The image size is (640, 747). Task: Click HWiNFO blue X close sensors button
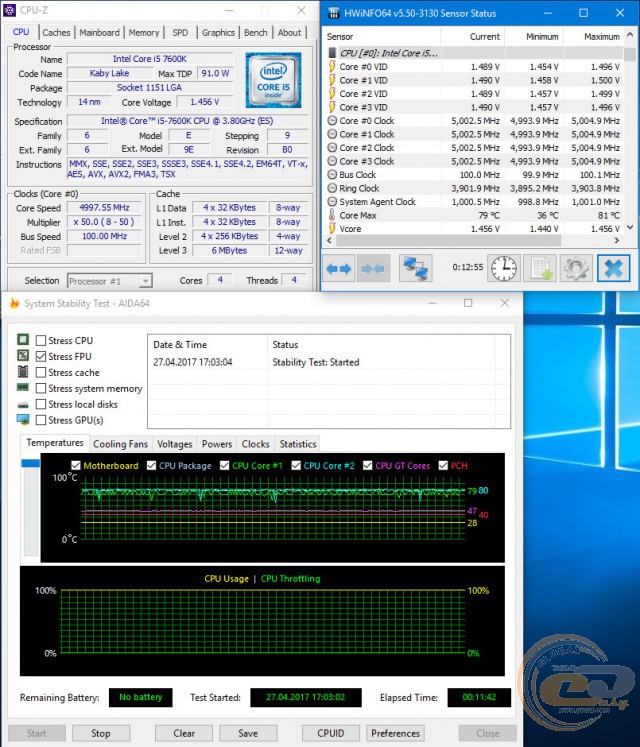click(613, 268)
